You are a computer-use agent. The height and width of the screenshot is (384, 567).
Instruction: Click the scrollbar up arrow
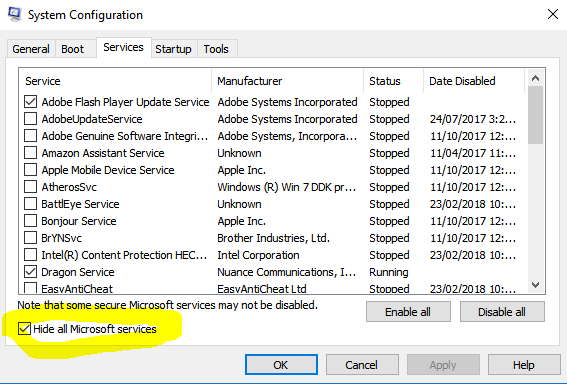click(536, 78)
